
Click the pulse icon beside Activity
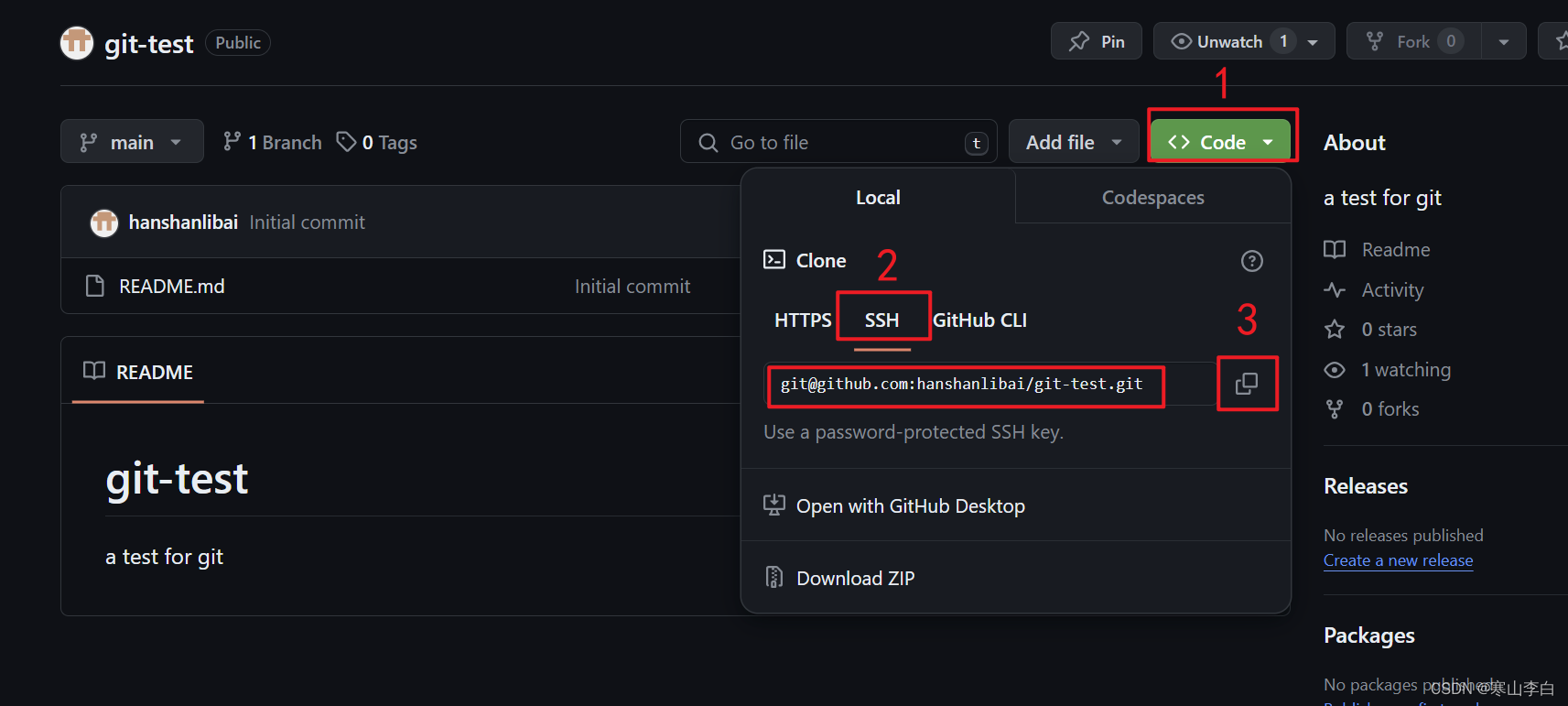click(1335, 289)
